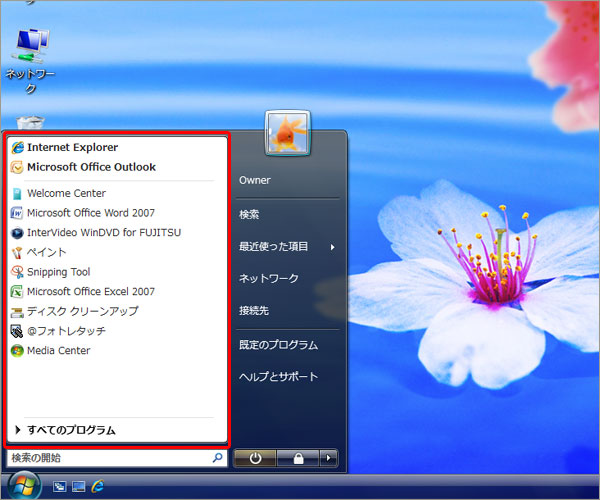600x500 pixels.
Task: Click the magnifier icon in the search box
Action: pyautogui.click(x=217, y=458)
